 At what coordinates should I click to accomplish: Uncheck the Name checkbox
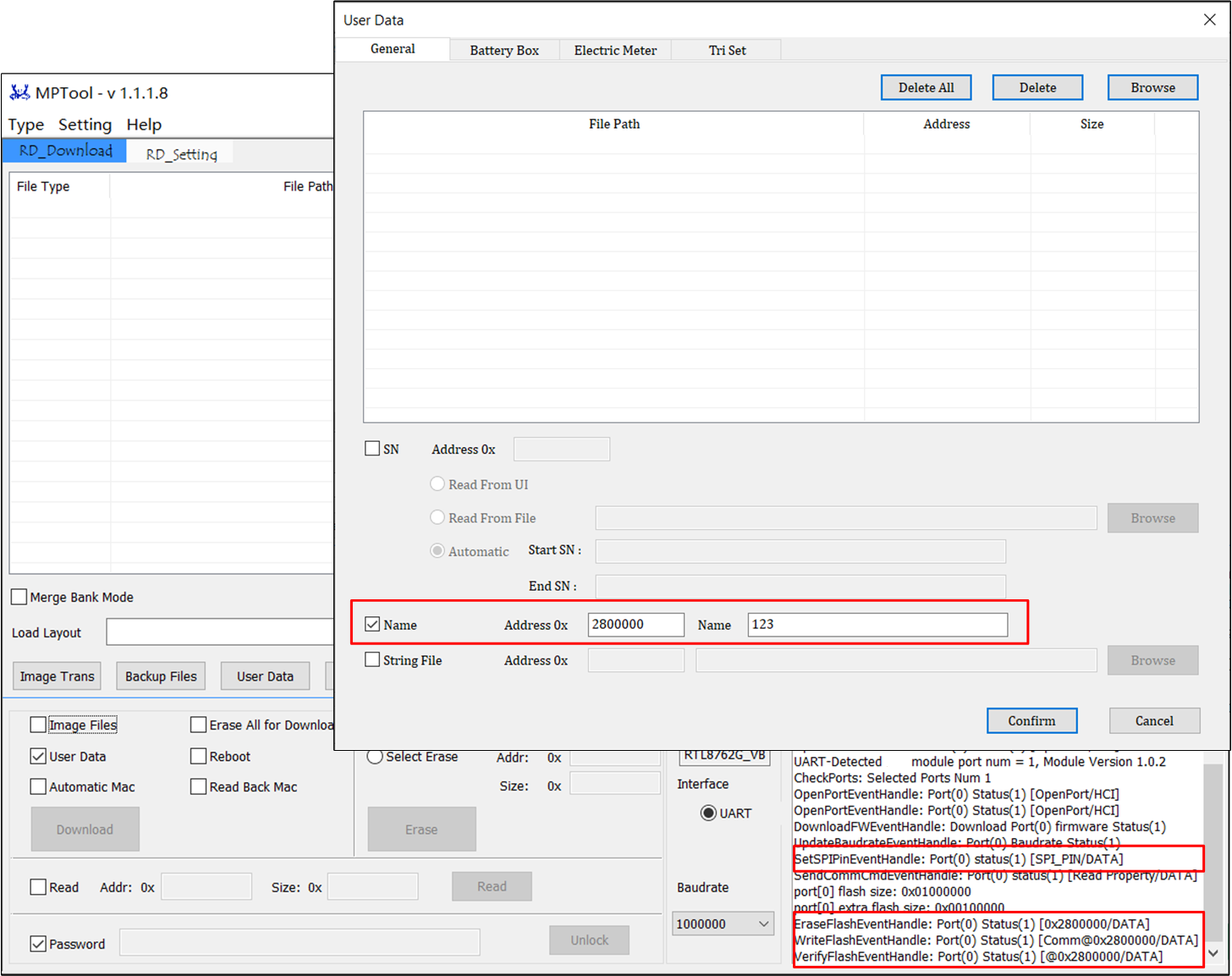372,625
